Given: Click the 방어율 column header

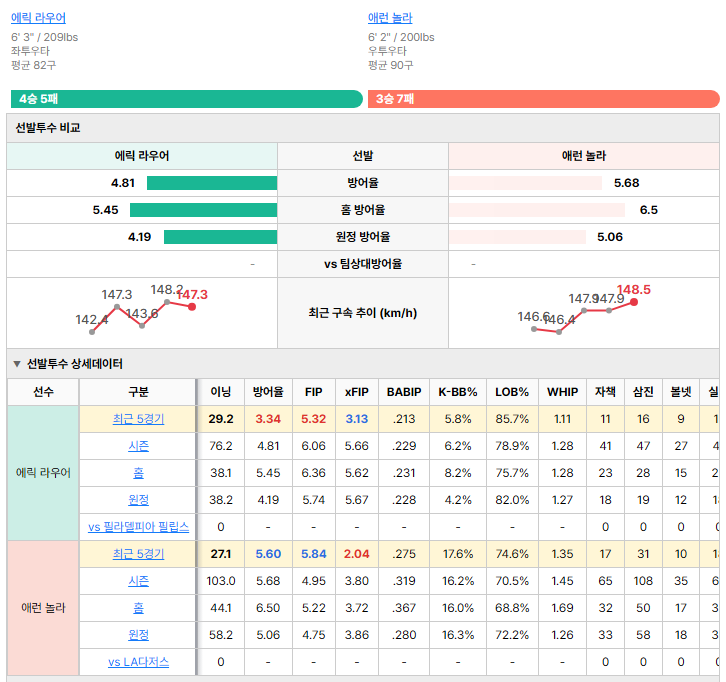Looking at the screenshot, I should (268, 392).
